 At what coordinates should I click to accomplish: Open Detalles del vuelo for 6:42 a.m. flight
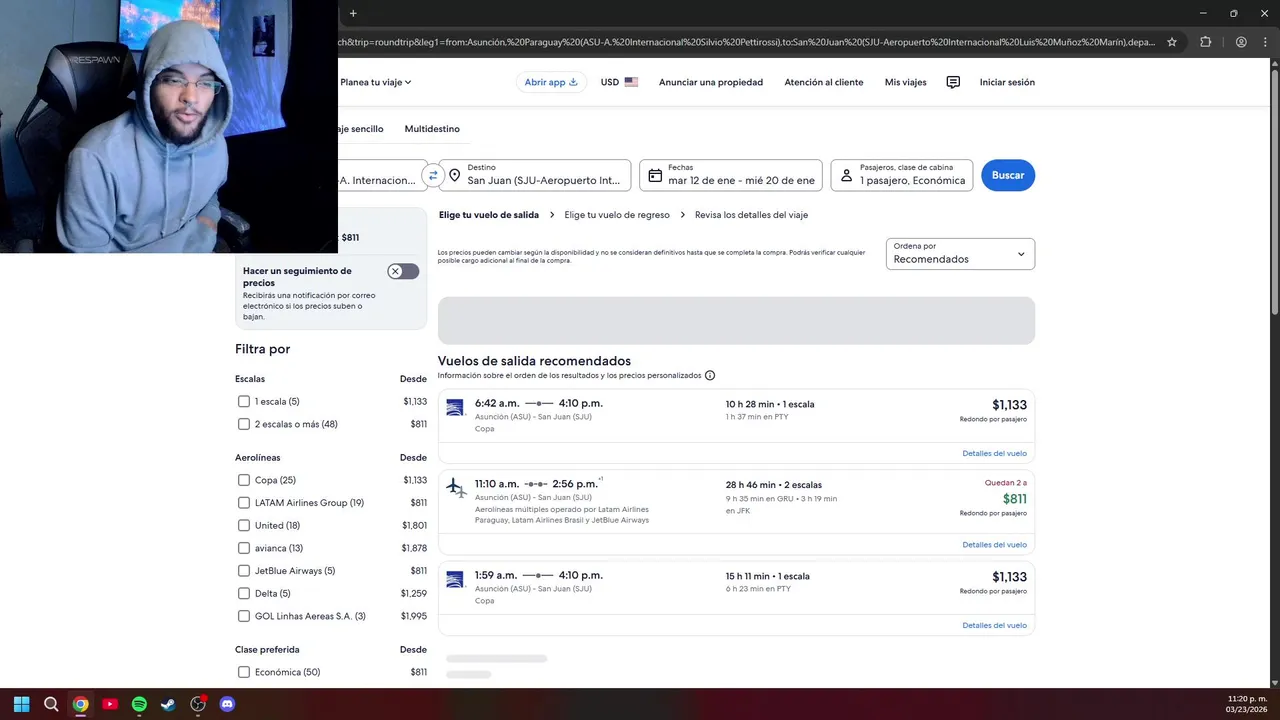pyautogui.click(x=994, y=453)
